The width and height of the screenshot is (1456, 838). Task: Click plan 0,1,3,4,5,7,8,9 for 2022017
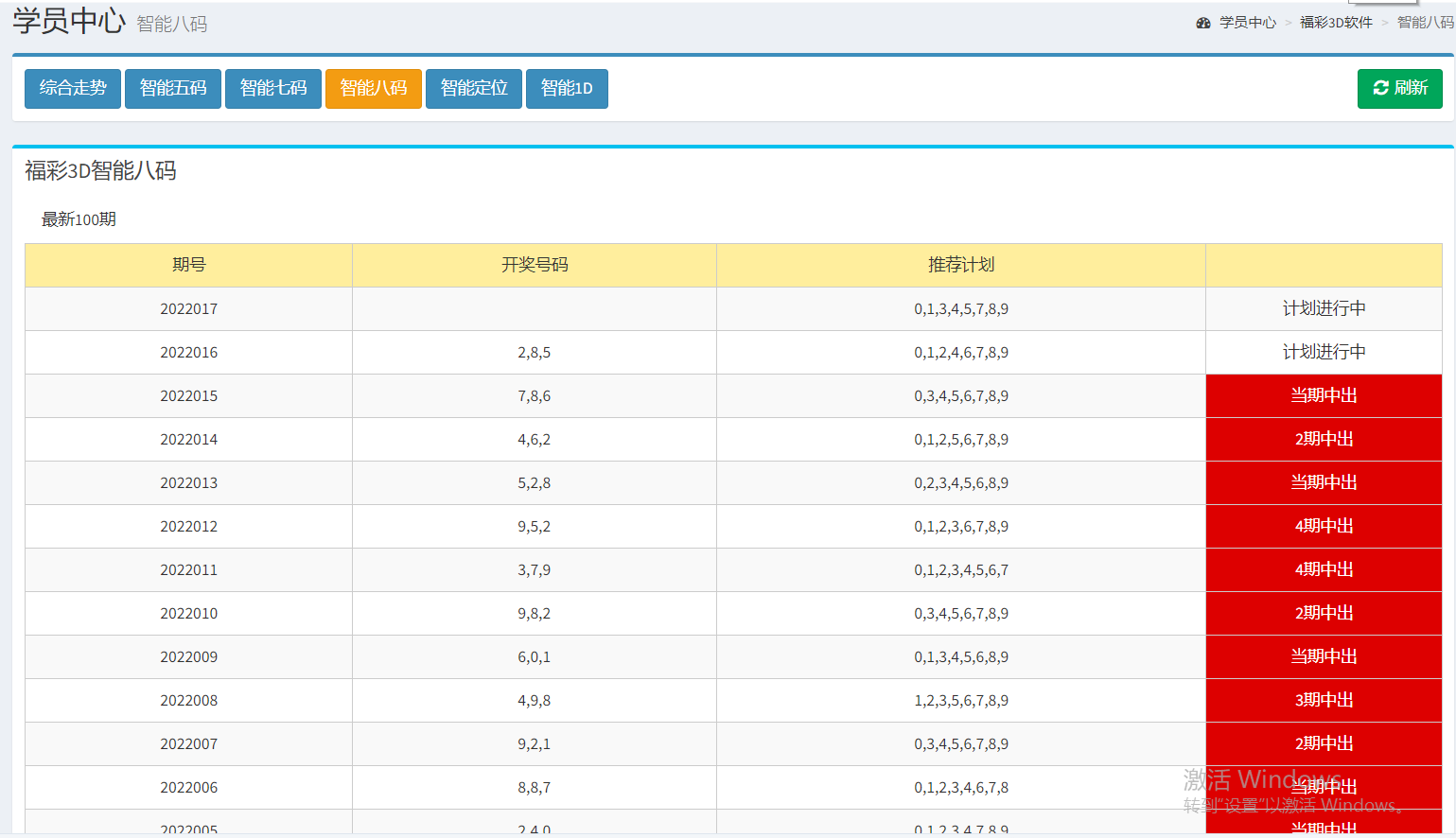point(961,309)
